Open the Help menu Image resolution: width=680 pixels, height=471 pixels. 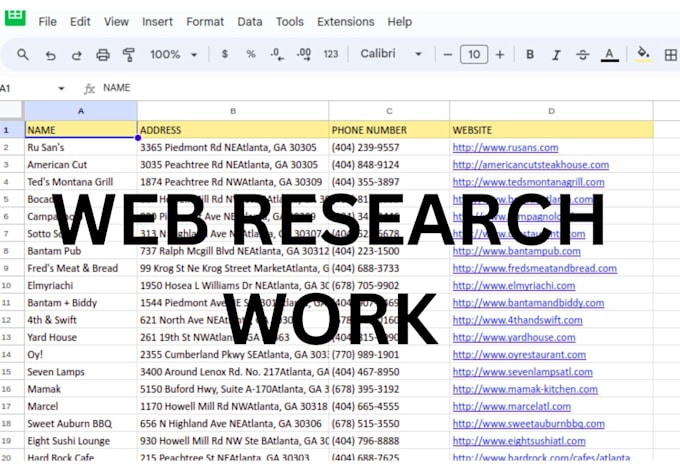pyautogui.click(x=400, y=22)
